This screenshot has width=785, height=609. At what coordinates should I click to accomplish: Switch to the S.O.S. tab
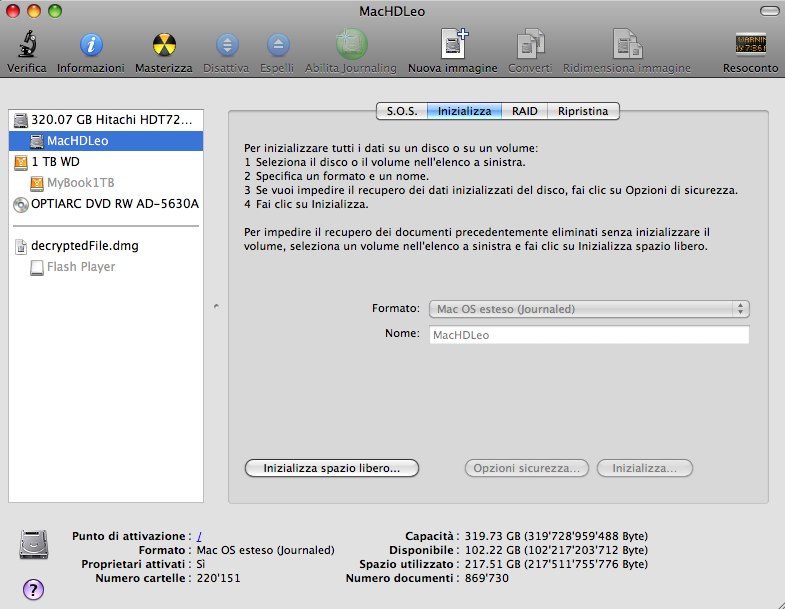tap(402, 111)
